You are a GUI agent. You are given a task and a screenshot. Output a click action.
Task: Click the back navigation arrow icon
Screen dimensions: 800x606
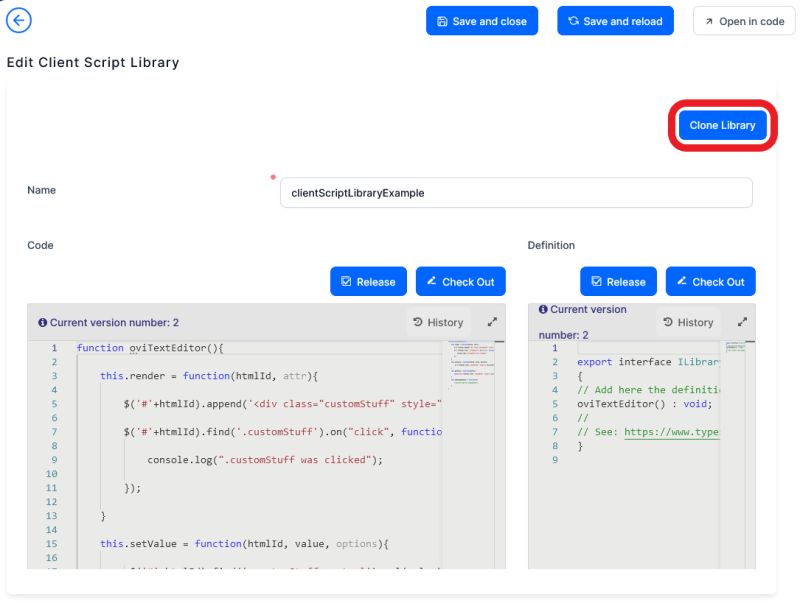pos(18,20)
